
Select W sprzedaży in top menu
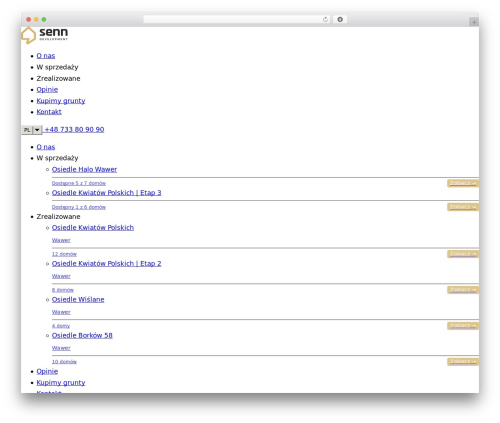(57, 67)
